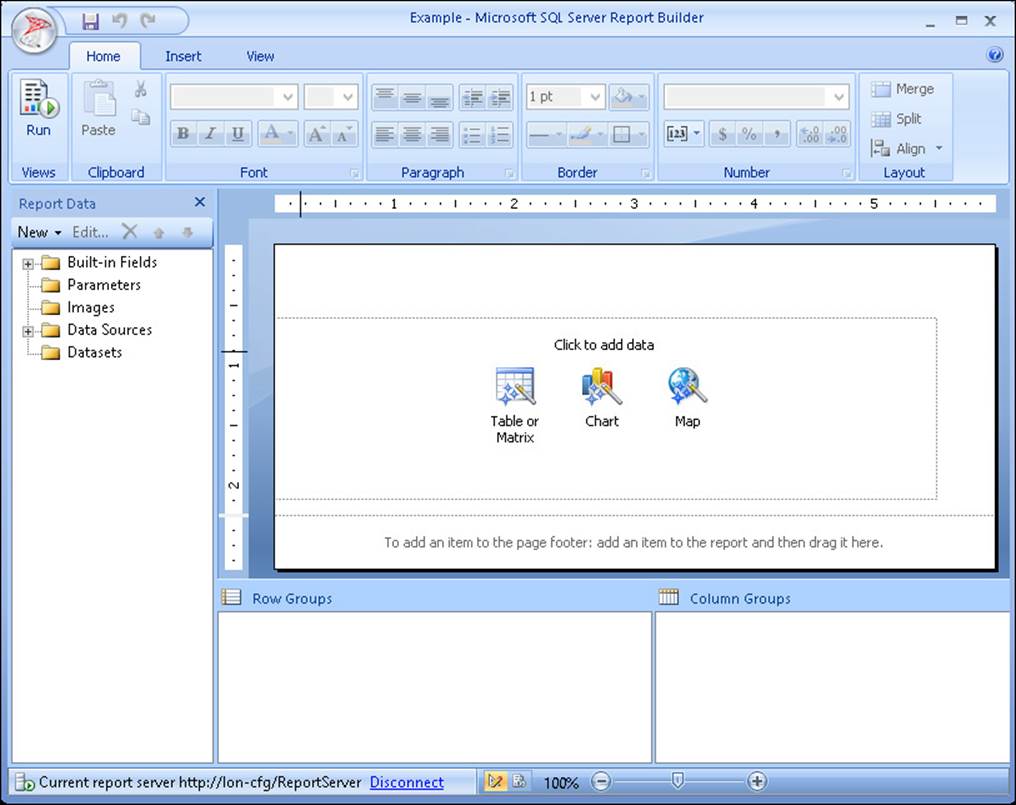
Task: Open the Align layout dropdown
Action: pyautogui.click(x=906, y=148)
